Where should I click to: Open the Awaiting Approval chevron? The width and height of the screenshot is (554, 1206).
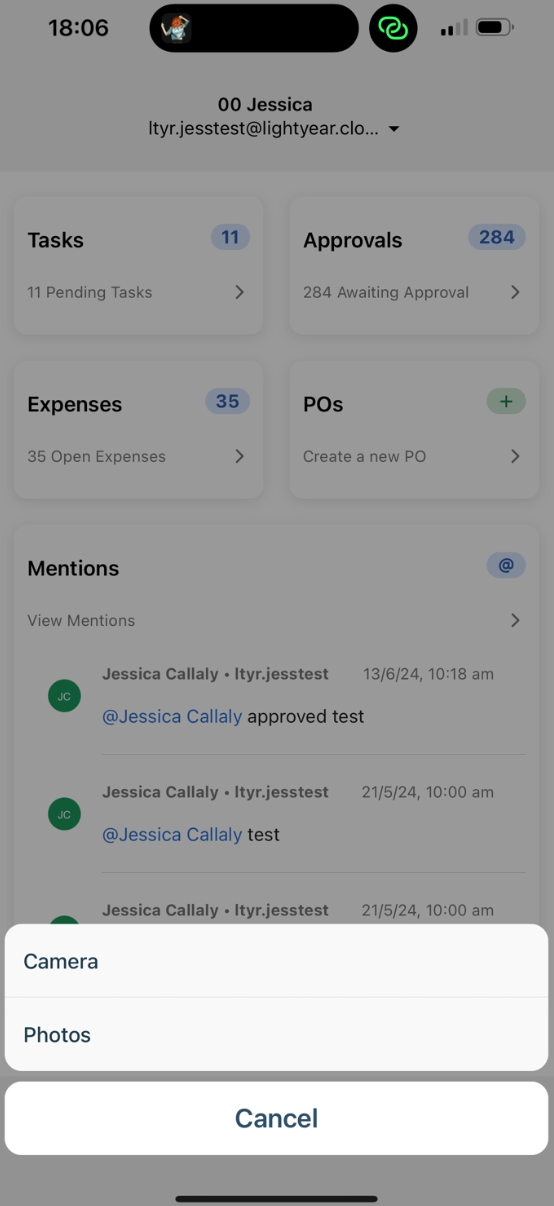515,292
